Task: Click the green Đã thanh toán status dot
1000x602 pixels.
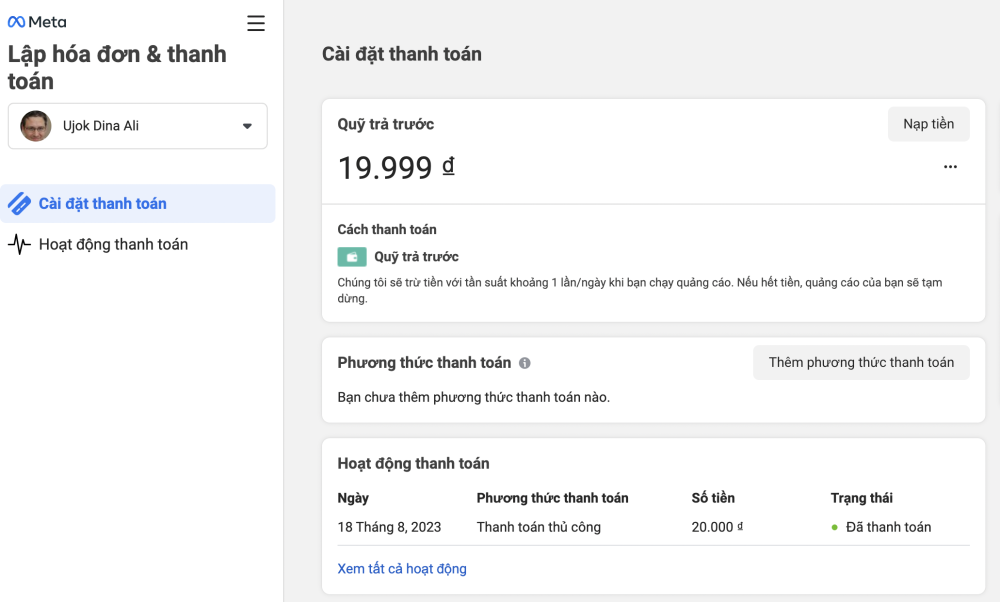Action: (x=834, y=527)
